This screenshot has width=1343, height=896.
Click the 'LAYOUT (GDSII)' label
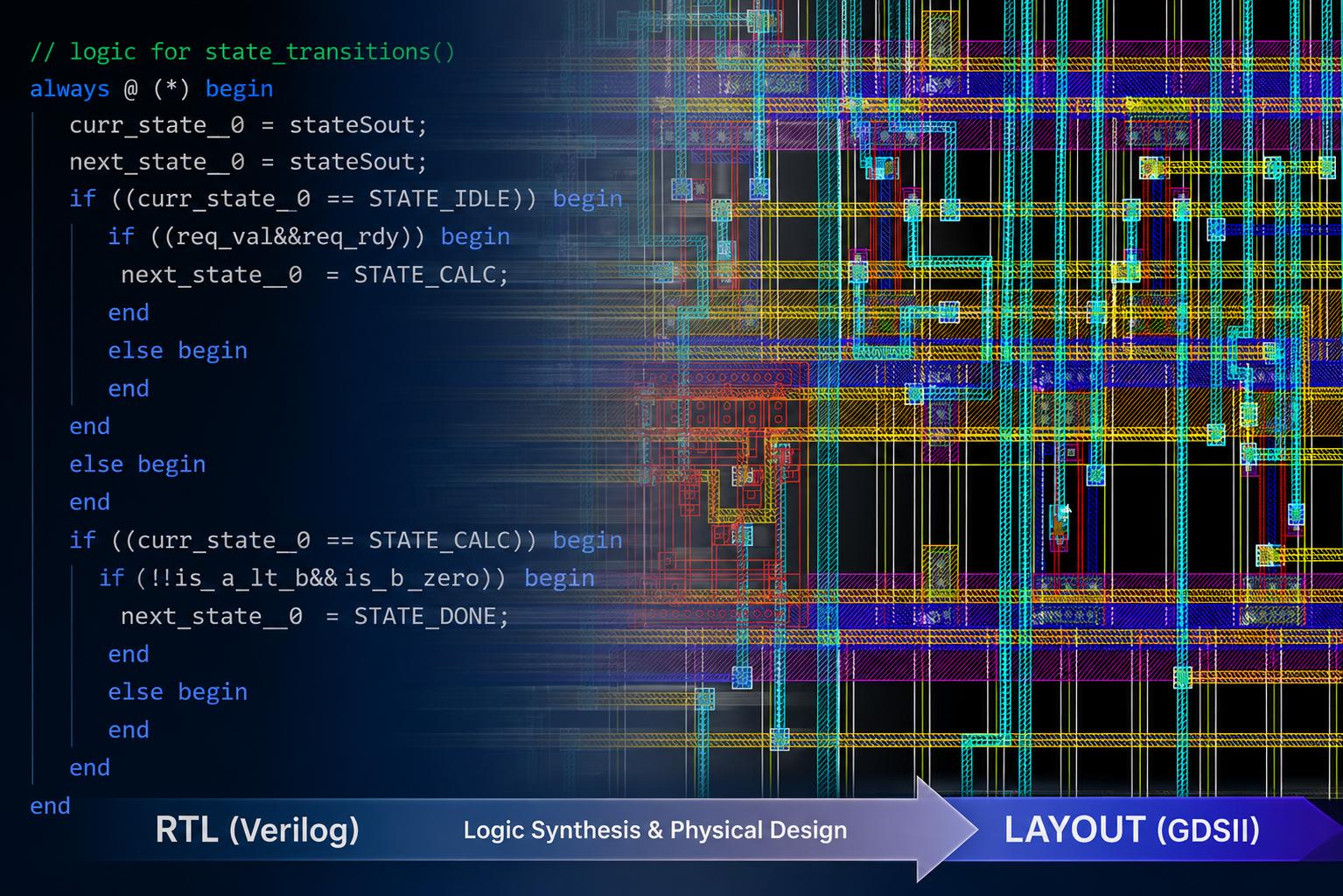coord(1131,830)
